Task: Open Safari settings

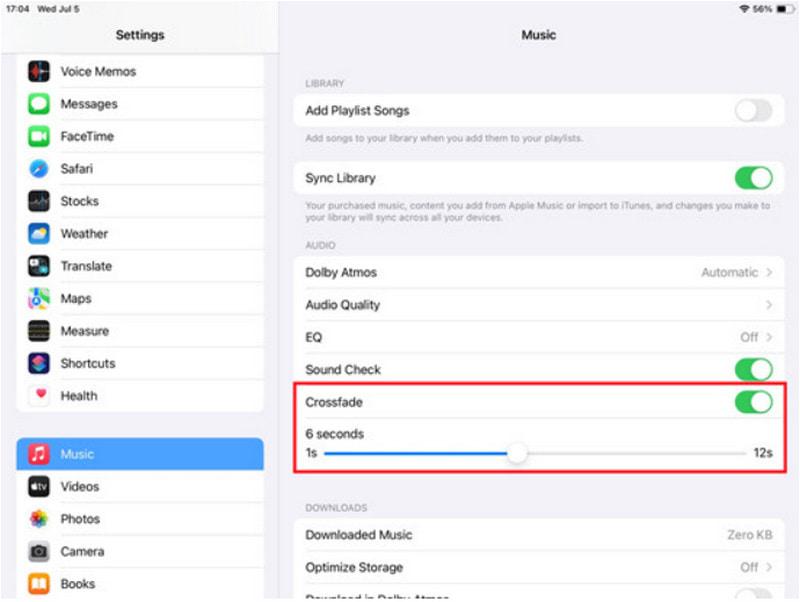Action: pyautogui.click(x=140, y=169)
